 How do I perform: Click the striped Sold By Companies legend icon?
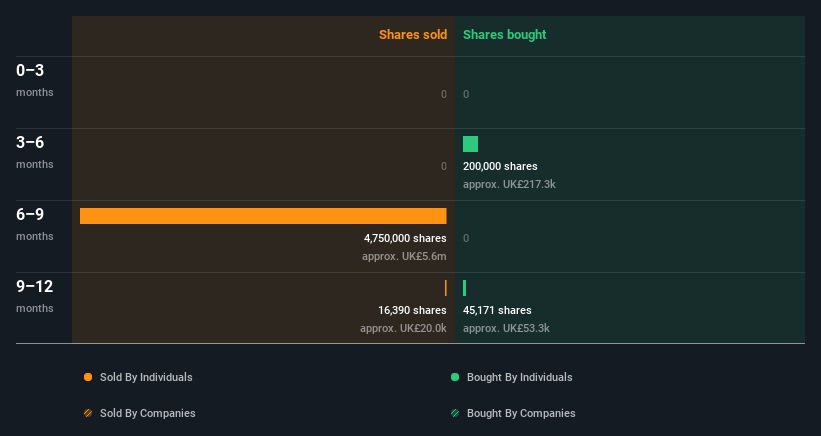[88, 413]
